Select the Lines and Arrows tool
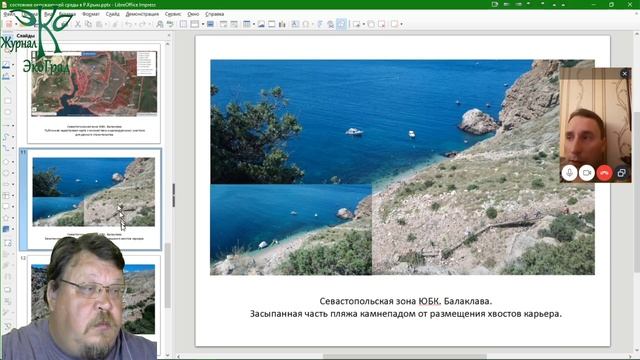The image size is (640, 360). 6,125
